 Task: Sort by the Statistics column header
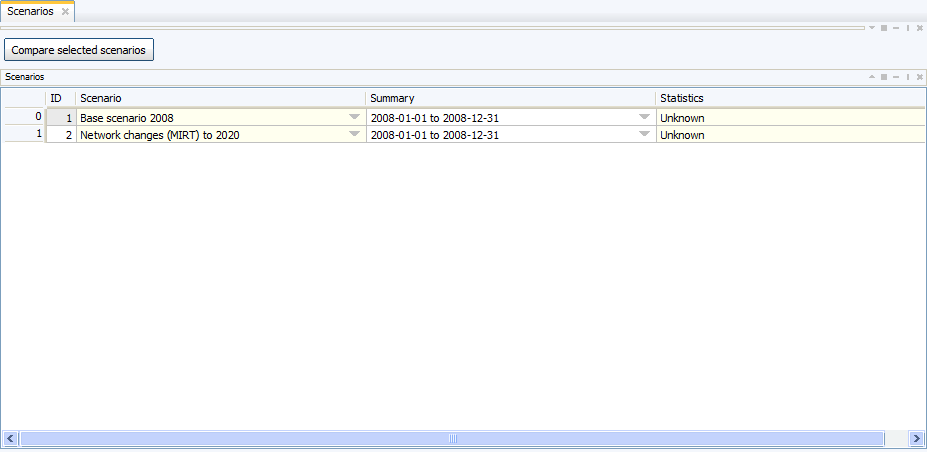coord(790,98)
